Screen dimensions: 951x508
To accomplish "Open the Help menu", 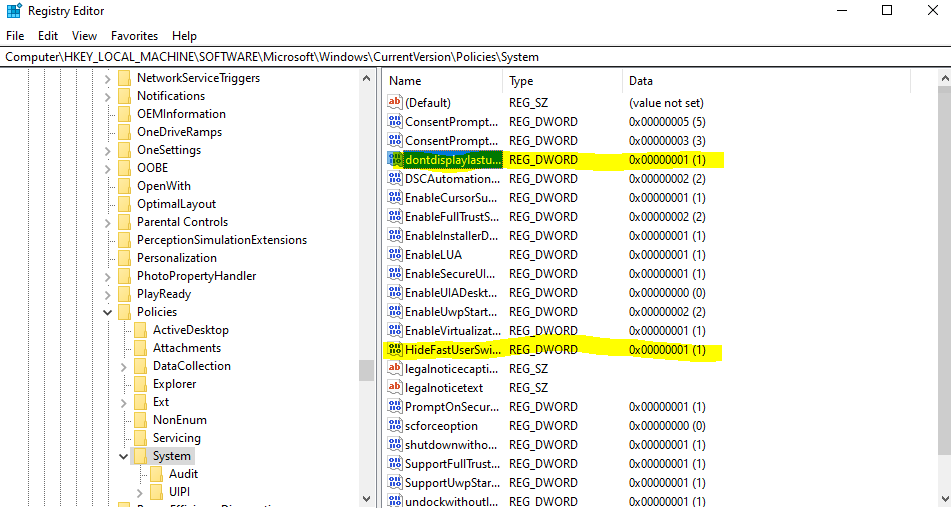I will pyautogui.click(x=184, y=36).
